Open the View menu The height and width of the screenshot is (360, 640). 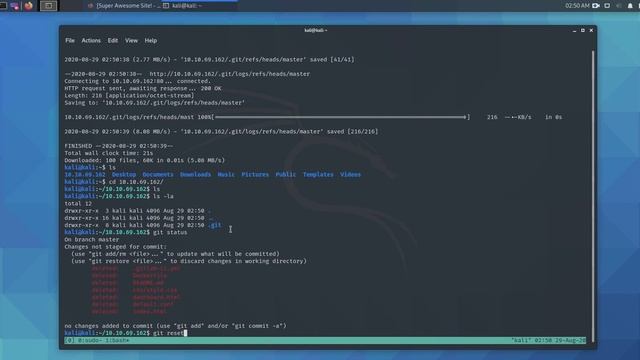pos(131,40)
